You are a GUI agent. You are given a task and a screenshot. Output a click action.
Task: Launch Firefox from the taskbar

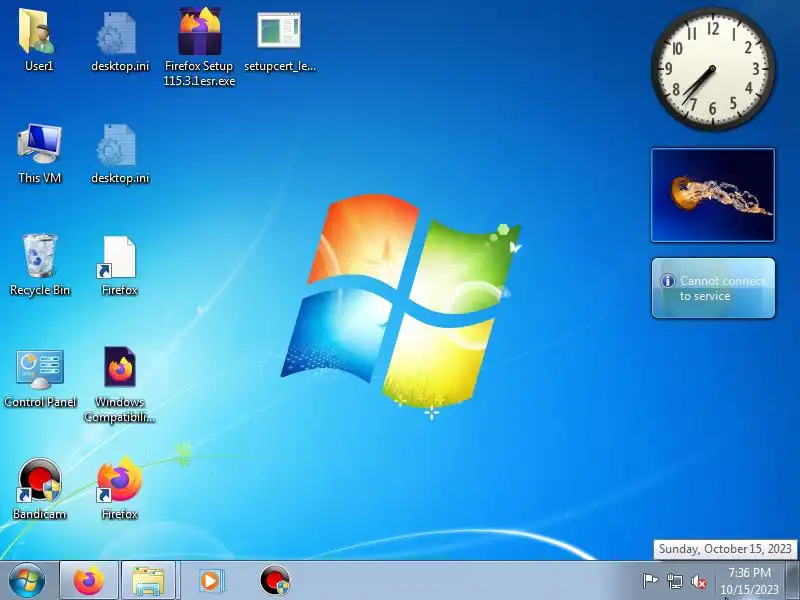pyautogui.click(x=89, y=581)
